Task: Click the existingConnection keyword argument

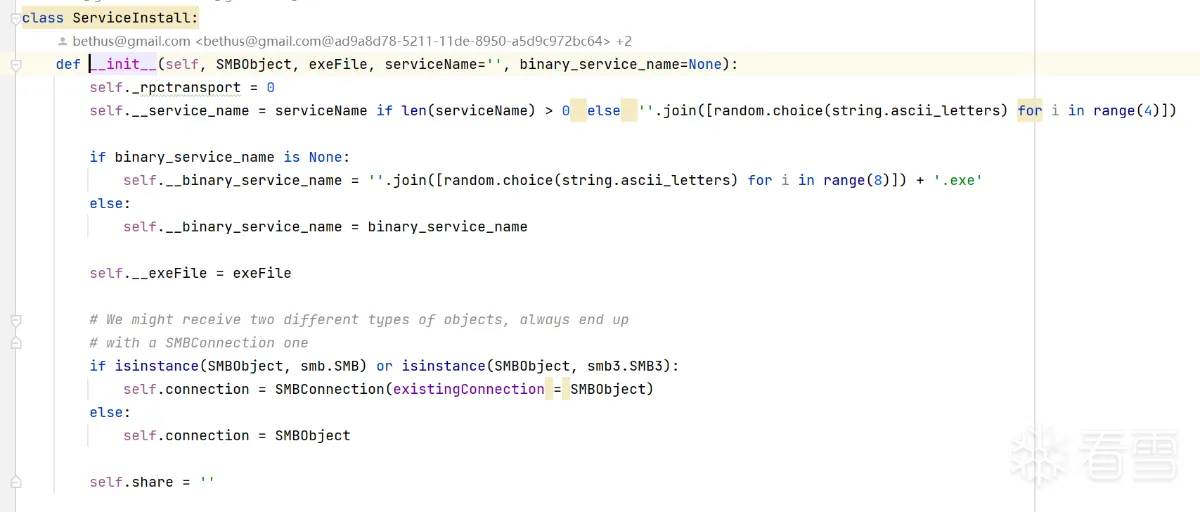Action: coord(468,389)
